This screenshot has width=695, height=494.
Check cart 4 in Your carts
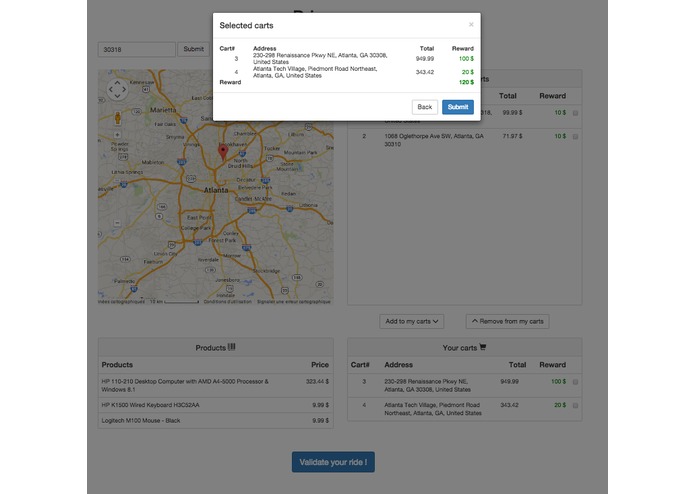tap(575, 405)
